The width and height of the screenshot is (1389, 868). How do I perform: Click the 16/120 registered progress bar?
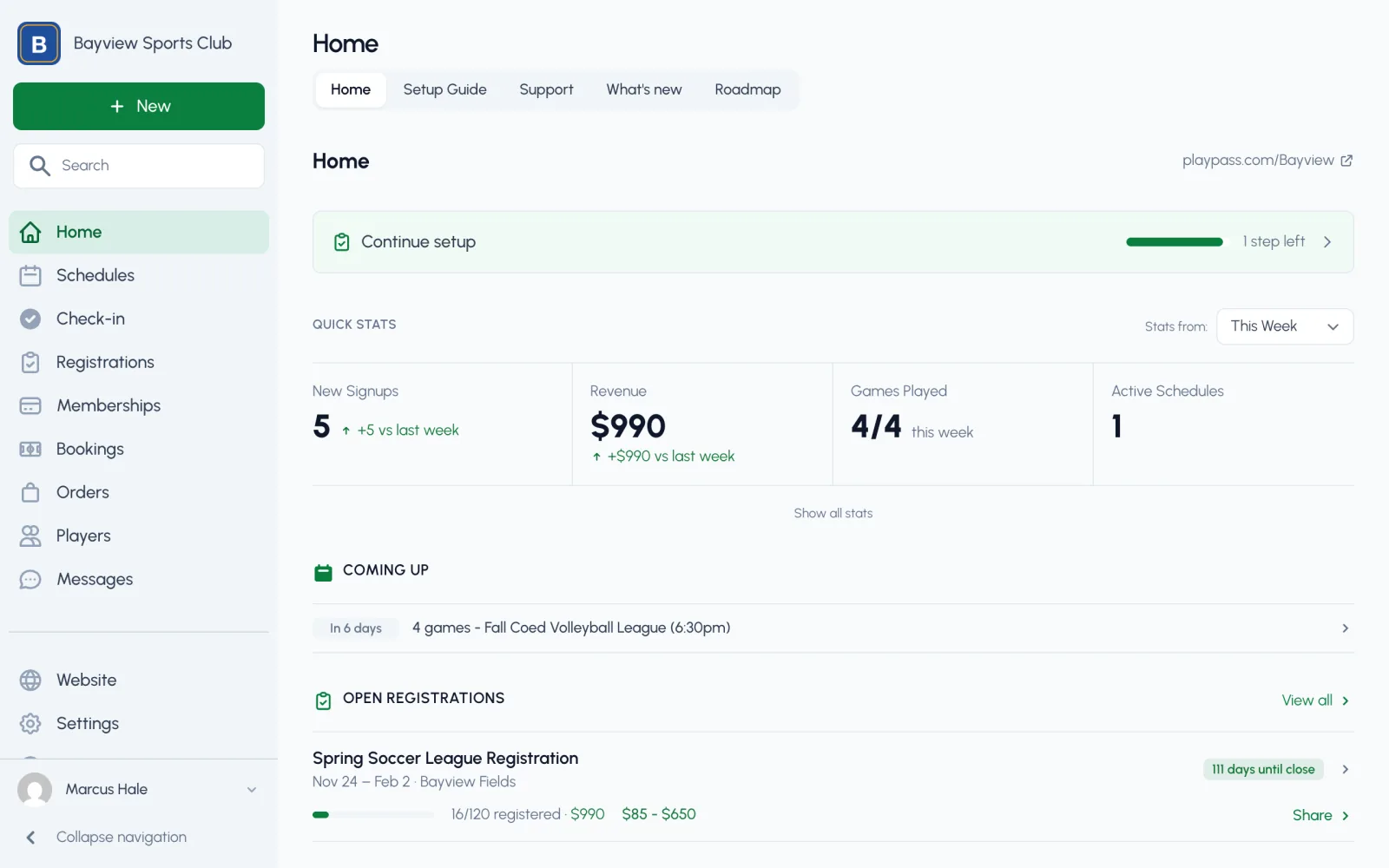tap(373, 814)
